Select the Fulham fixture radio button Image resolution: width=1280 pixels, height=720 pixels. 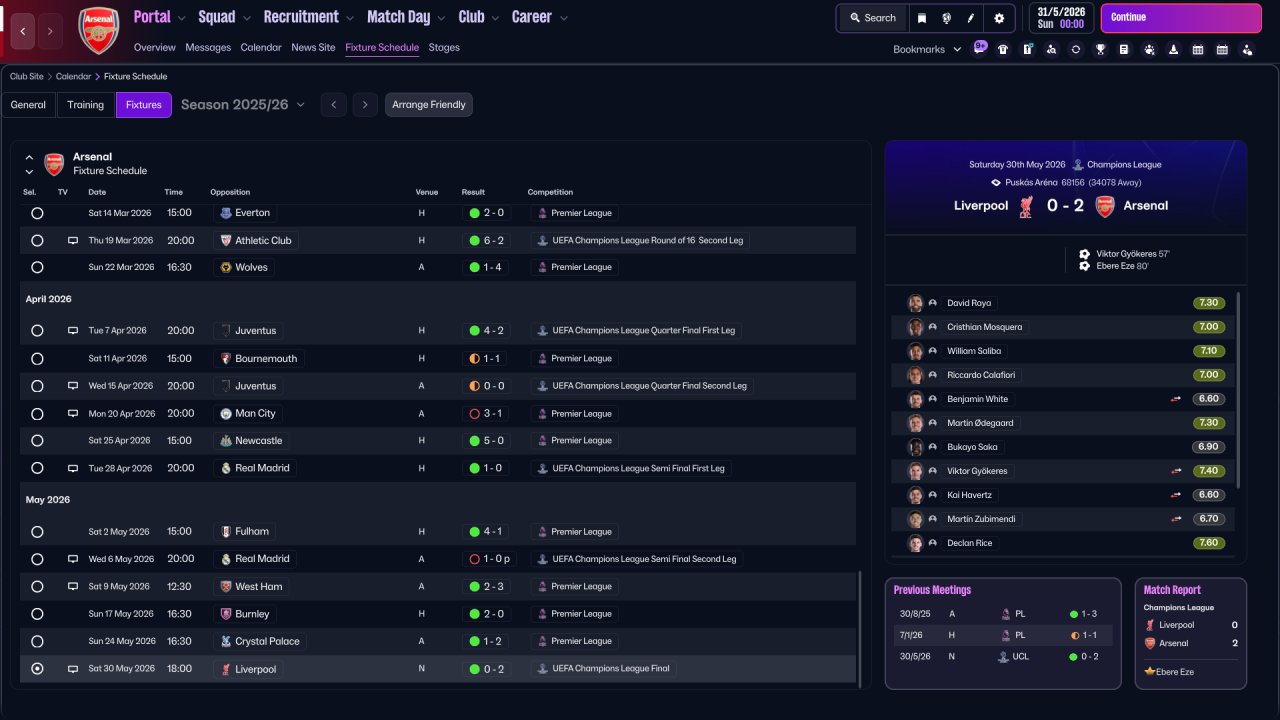coord(37,532)
